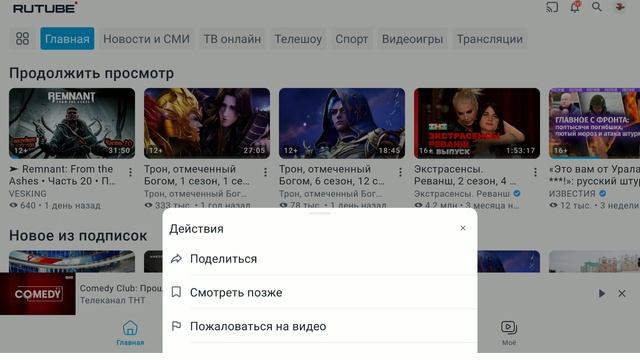This screenshot has height=360, width=640.
Task: Tap the cast to screen icon
Action: pyautogui.click(x=552, y=7)
